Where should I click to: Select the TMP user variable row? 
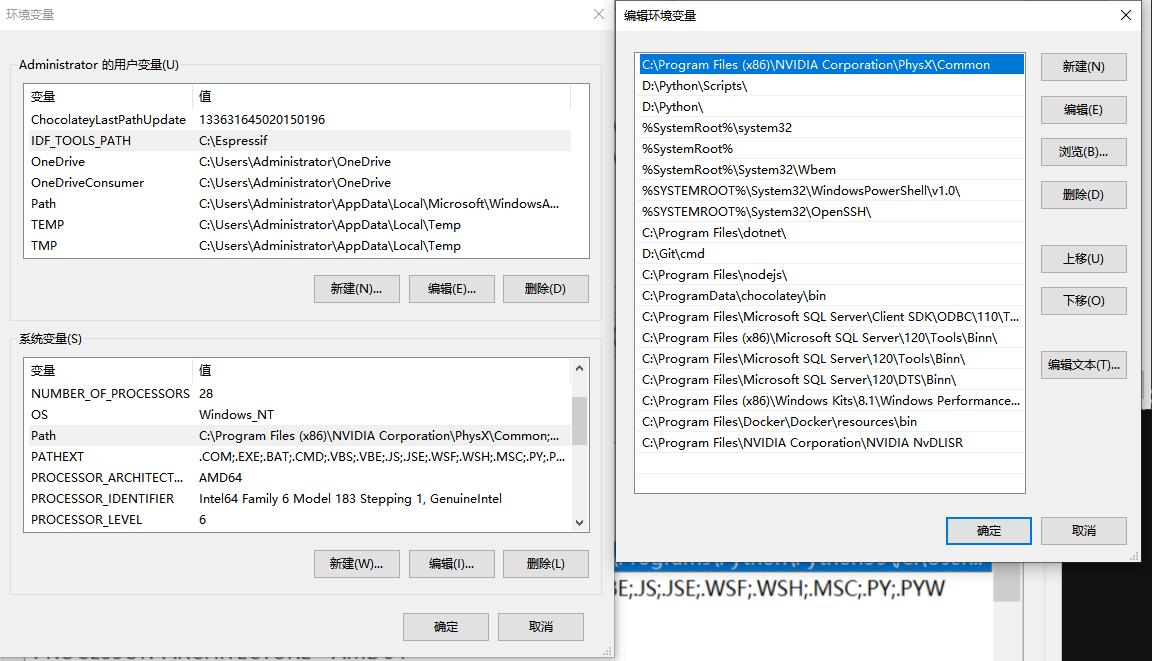click(x=298, y=245)
